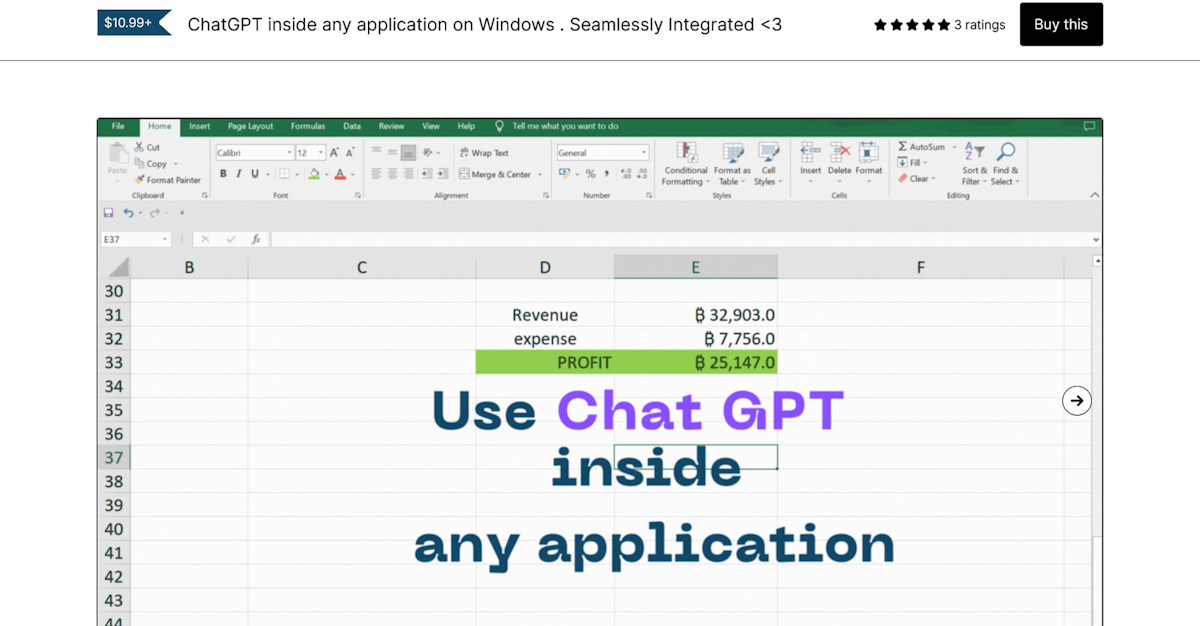Screen dimensions: 1200x626
Task: Open the Calibri font name dropdown
Action: point(290,153)
